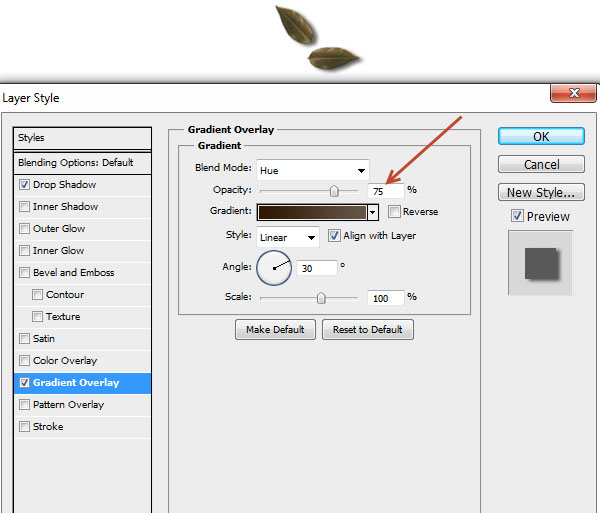Open the Style Linear dropdown
Viewport: 600px width, 513px height.
288,237
